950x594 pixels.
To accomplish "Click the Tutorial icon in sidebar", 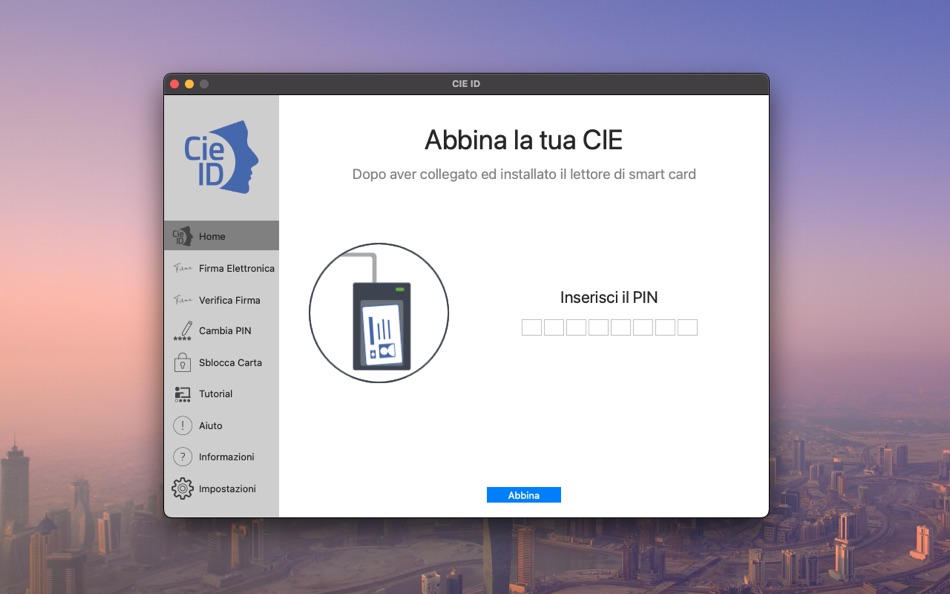I will tap(182, 394).
